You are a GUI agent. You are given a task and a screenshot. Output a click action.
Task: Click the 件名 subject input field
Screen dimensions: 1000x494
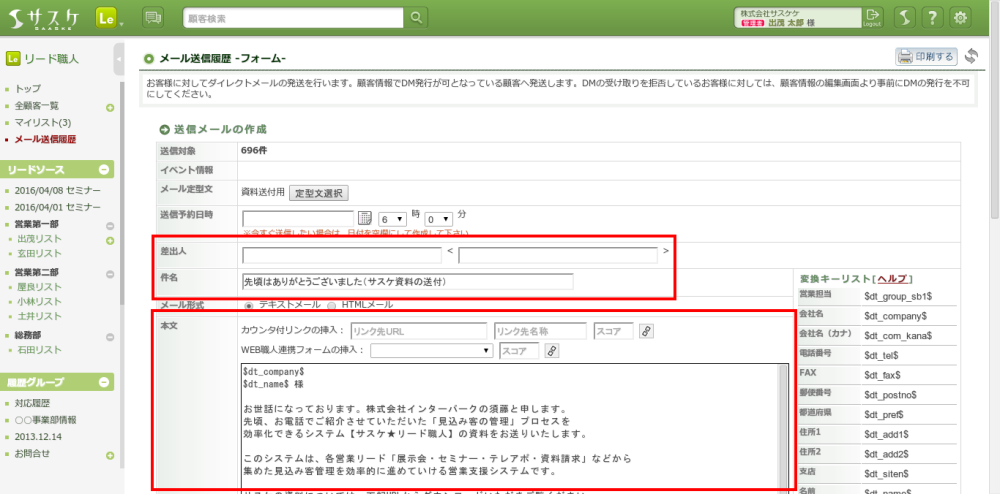(407, 281)
